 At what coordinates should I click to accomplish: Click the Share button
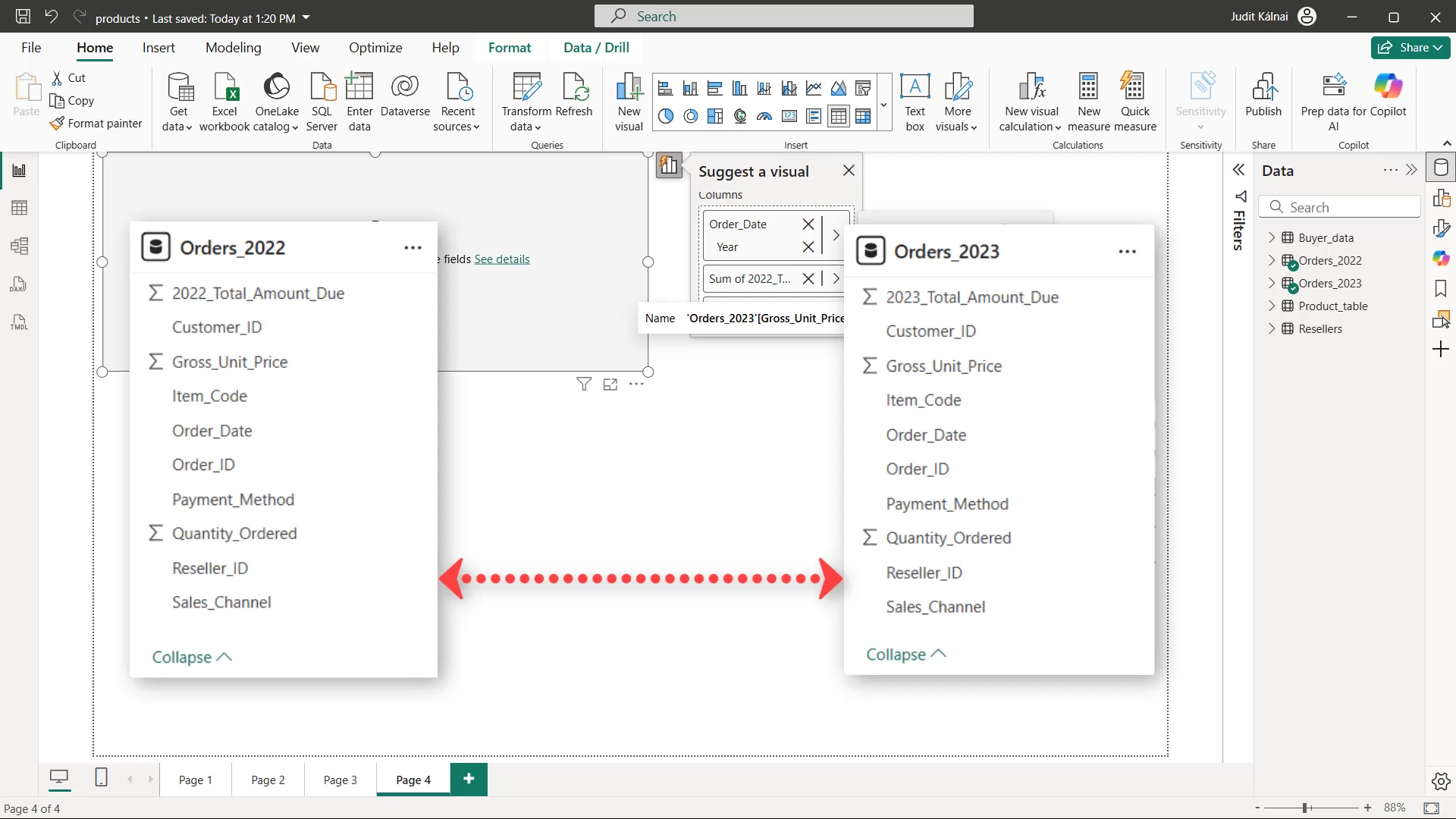coord(1410,47)
